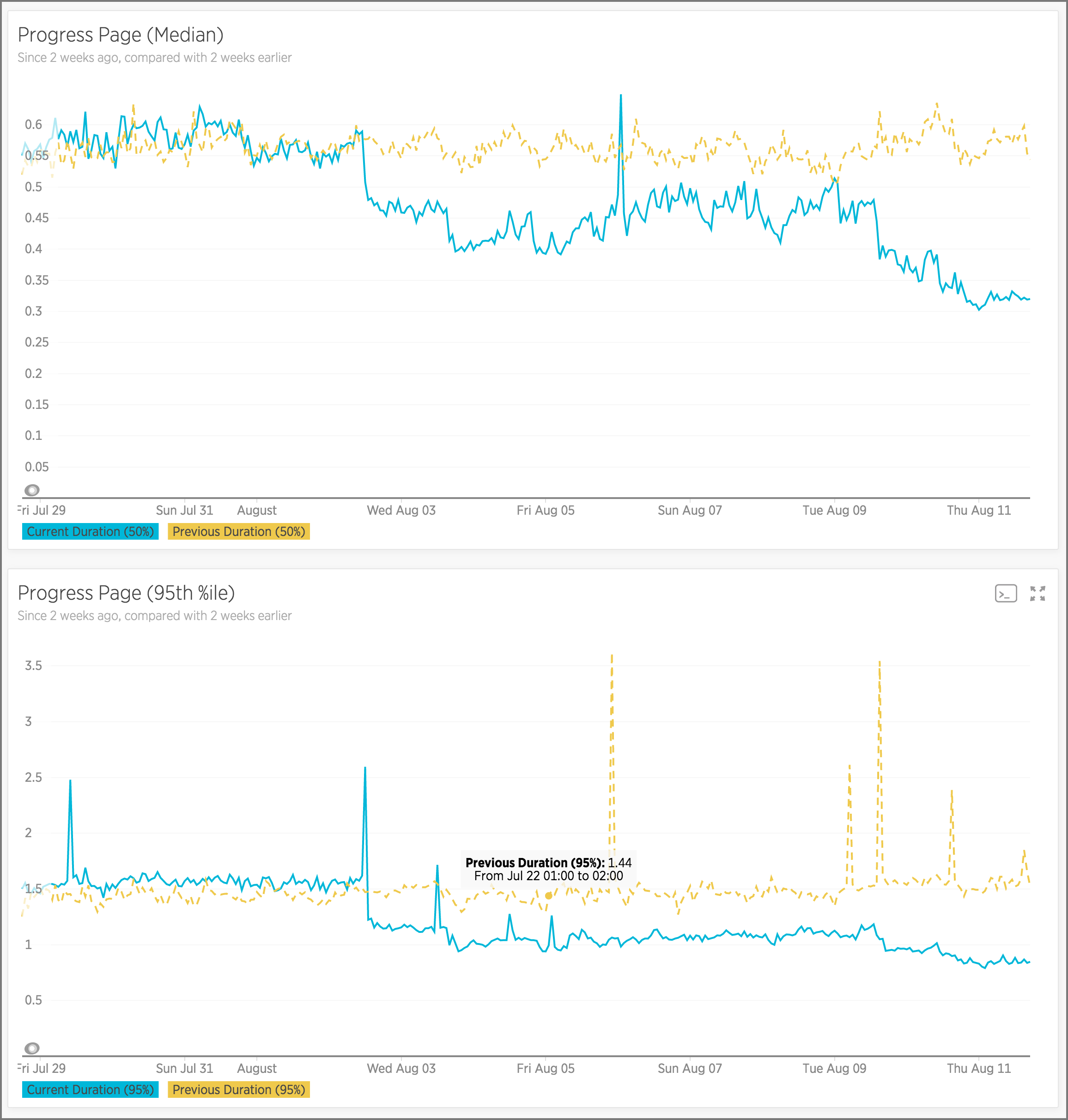Hide the Previous Duration (95%) series via legend
This screenshot has height=1120, width=1068.
[x=238, y=1089]
